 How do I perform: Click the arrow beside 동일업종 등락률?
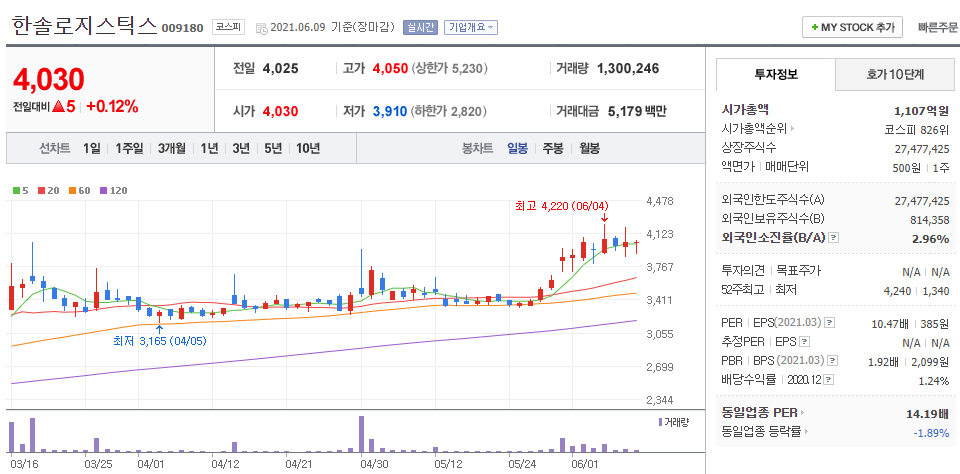[805, 432]
